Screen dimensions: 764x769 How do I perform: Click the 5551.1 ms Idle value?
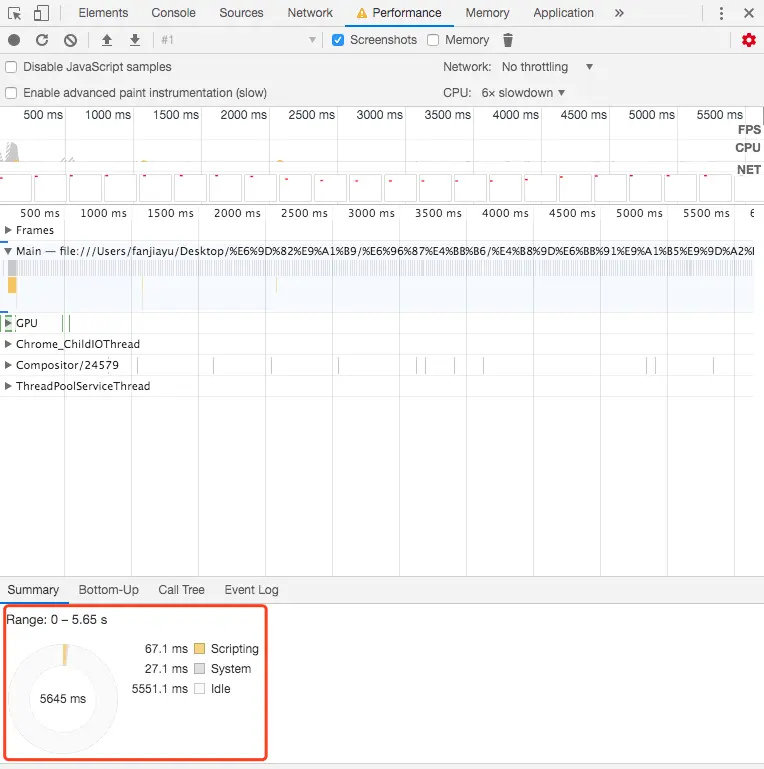coord(160,689)
